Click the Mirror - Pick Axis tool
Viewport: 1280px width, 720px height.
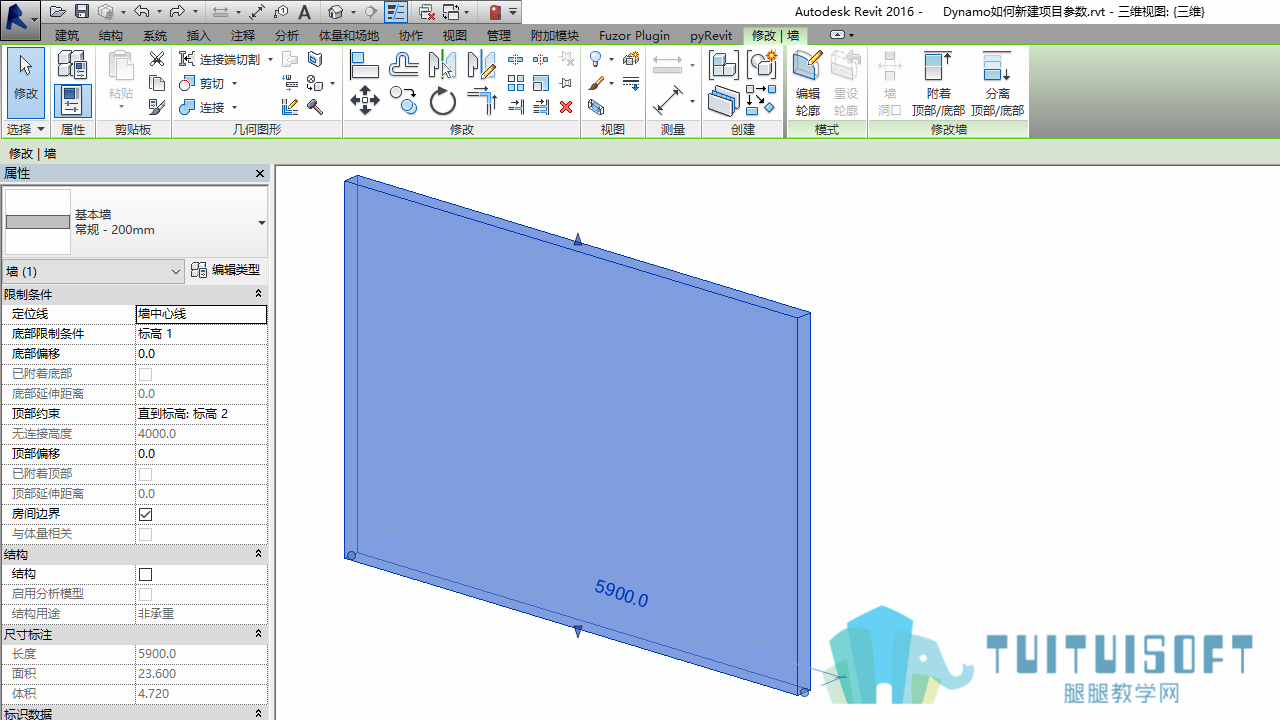point(442,65)
